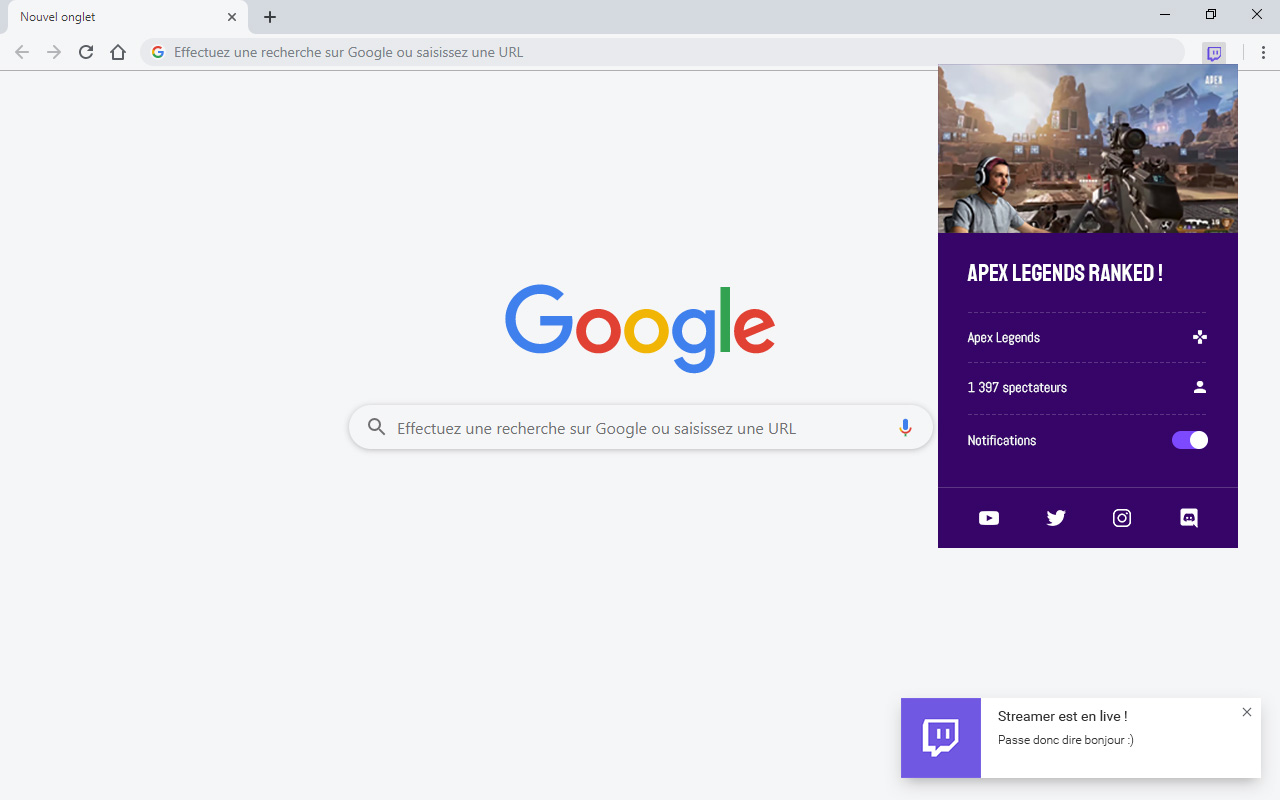The width and height of the screenshot is (1280, 800).
Task: Click the magnifier icon in search box
Action: tap(377, 428)
